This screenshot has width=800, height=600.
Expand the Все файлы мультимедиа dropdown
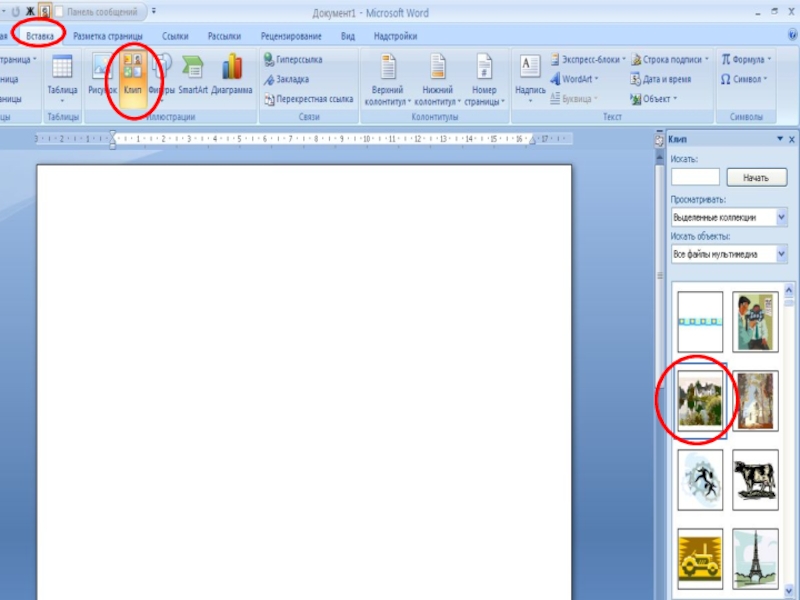(782, 254)
